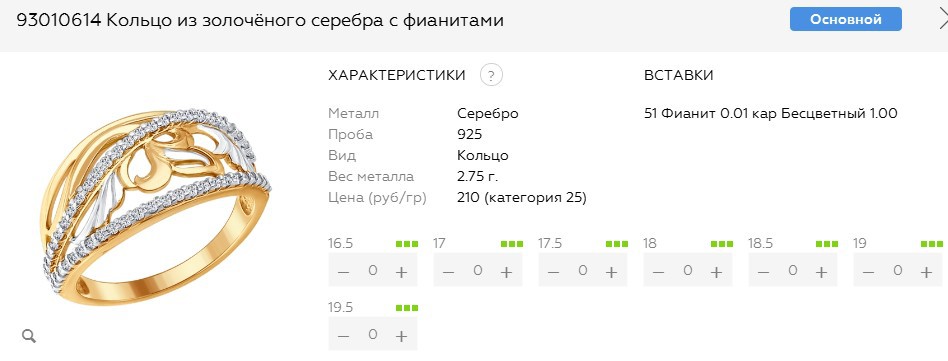Image resolution: width=948 pixels, height=361 pixels.
Task: Reduce quantity of size 17.5
Action: pyautogui.click(x=553, y=272)
